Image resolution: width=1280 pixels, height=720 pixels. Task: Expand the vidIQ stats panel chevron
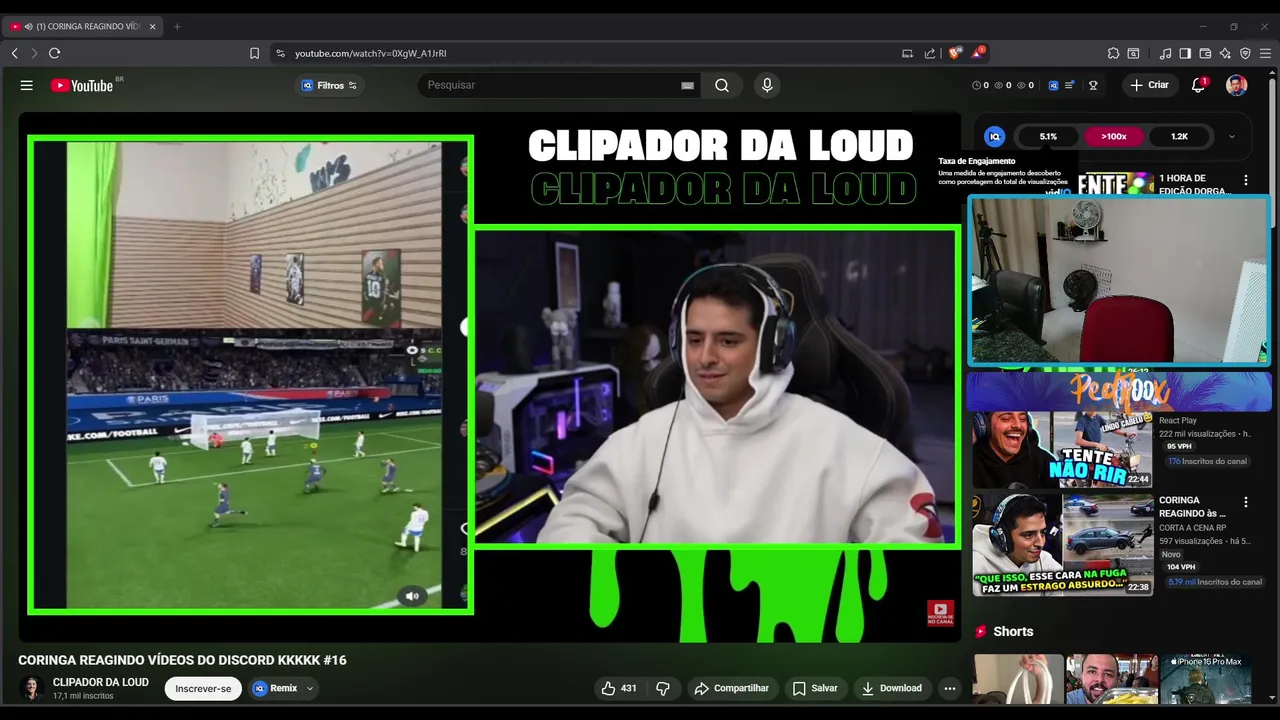point(1232,136)
